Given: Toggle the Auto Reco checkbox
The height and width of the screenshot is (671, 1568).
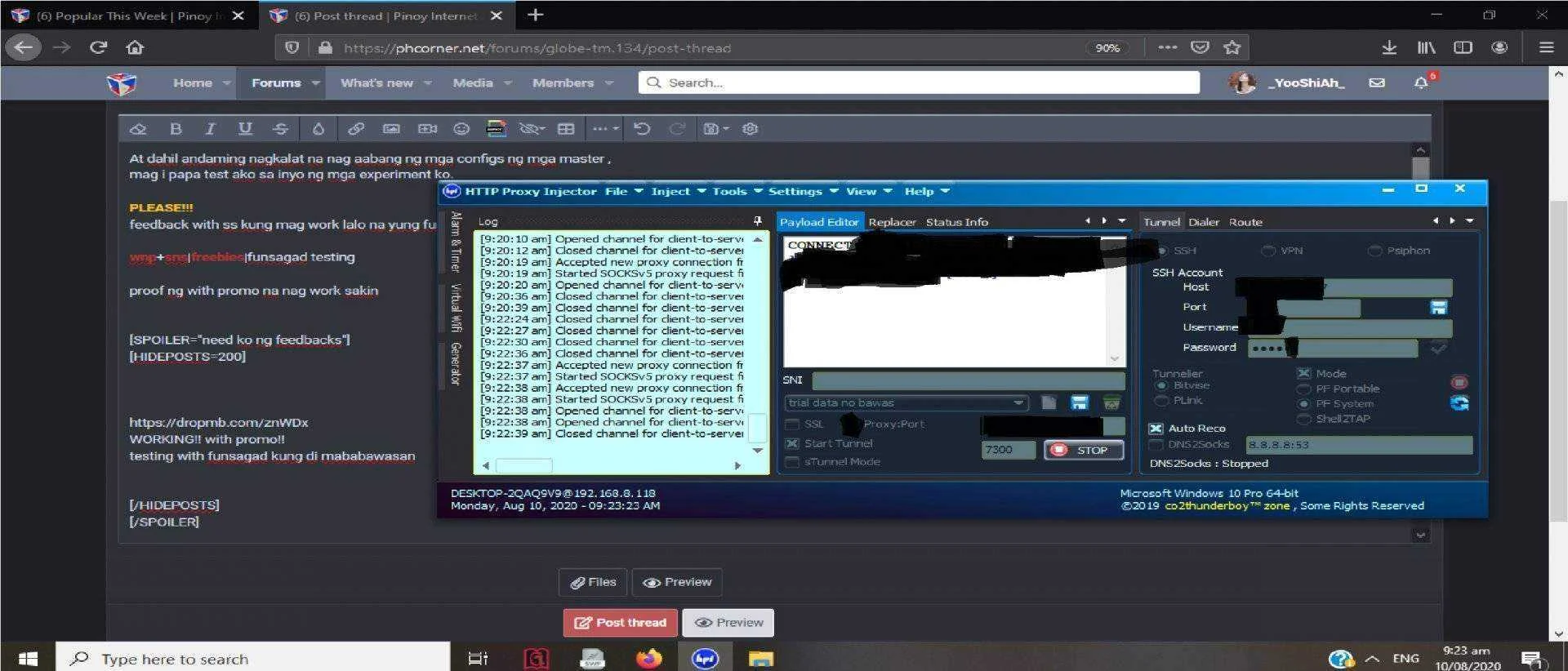Looking at the screenshot, I should 1156,429.
